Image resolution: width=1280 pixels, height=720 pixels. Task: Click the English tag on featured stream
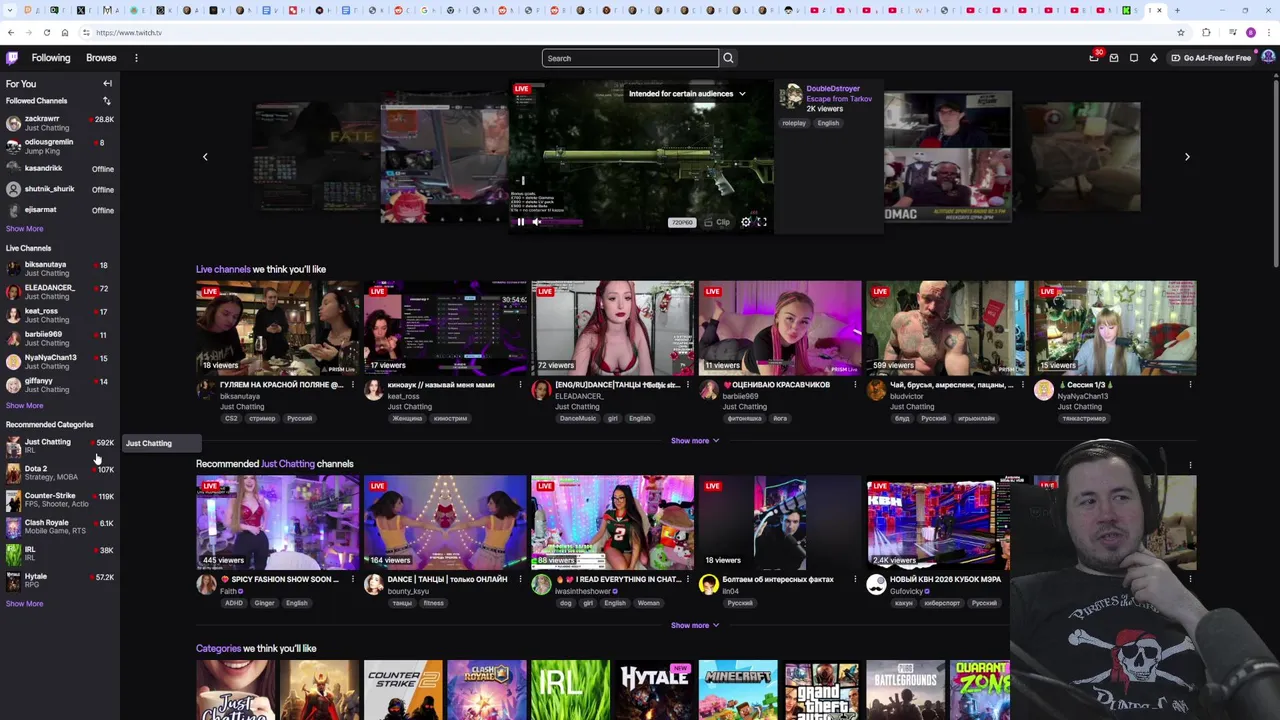tap(828, 123)
